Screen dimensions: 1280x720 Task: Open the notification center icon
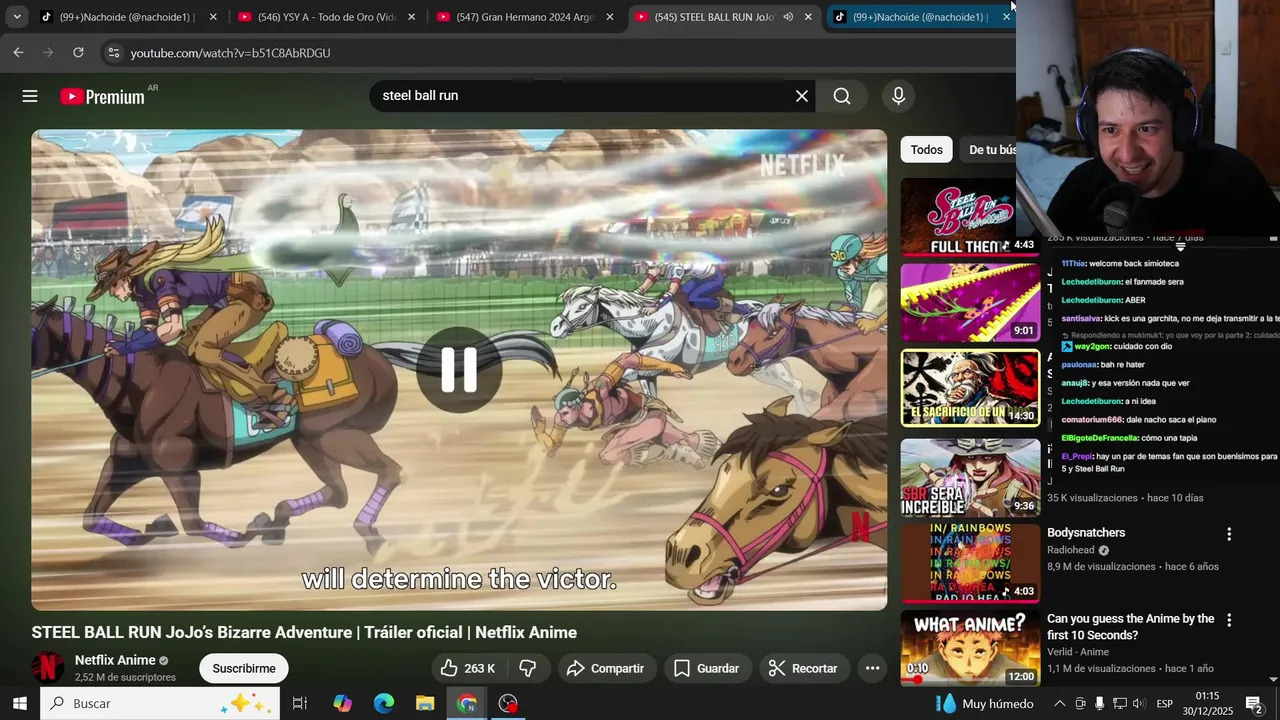coord(1253,703)
